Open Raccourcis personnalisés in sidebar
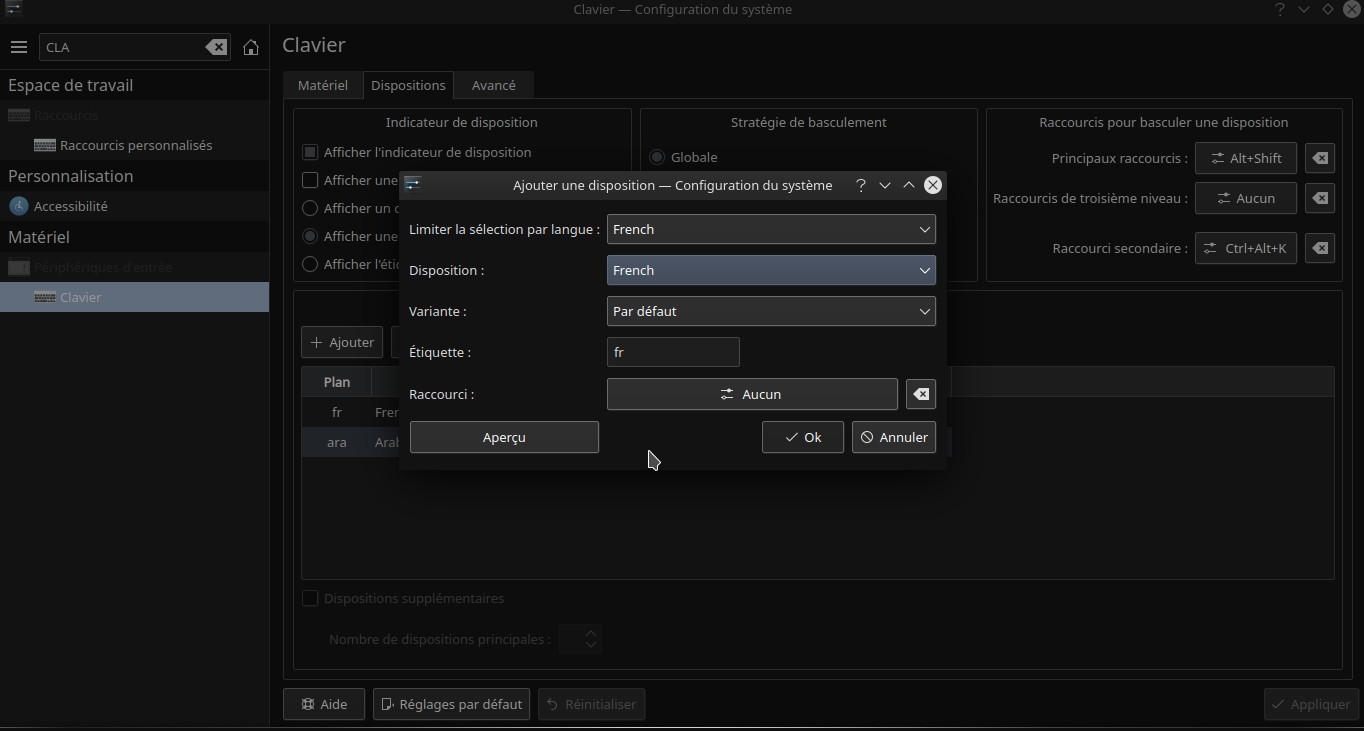Image resolution: width=1364 pixels, height=731 pixels. [134, 145]
